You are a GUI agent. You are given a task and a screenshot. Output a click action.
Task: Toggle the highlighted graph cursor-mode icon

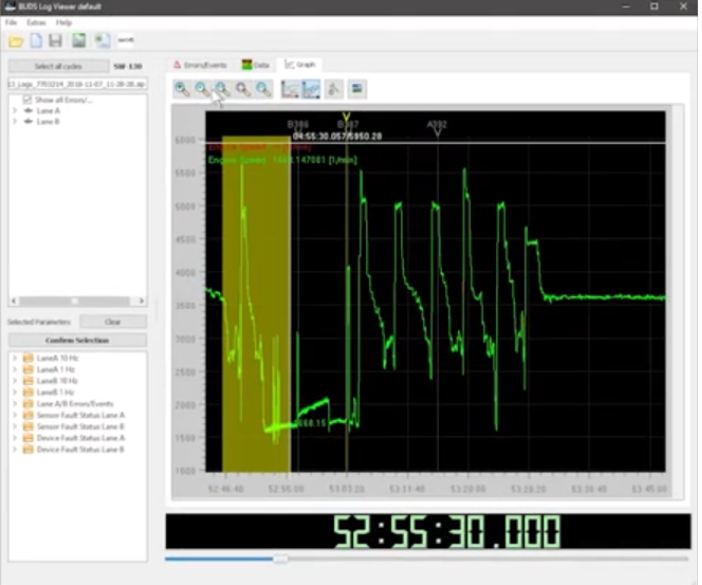311,89
